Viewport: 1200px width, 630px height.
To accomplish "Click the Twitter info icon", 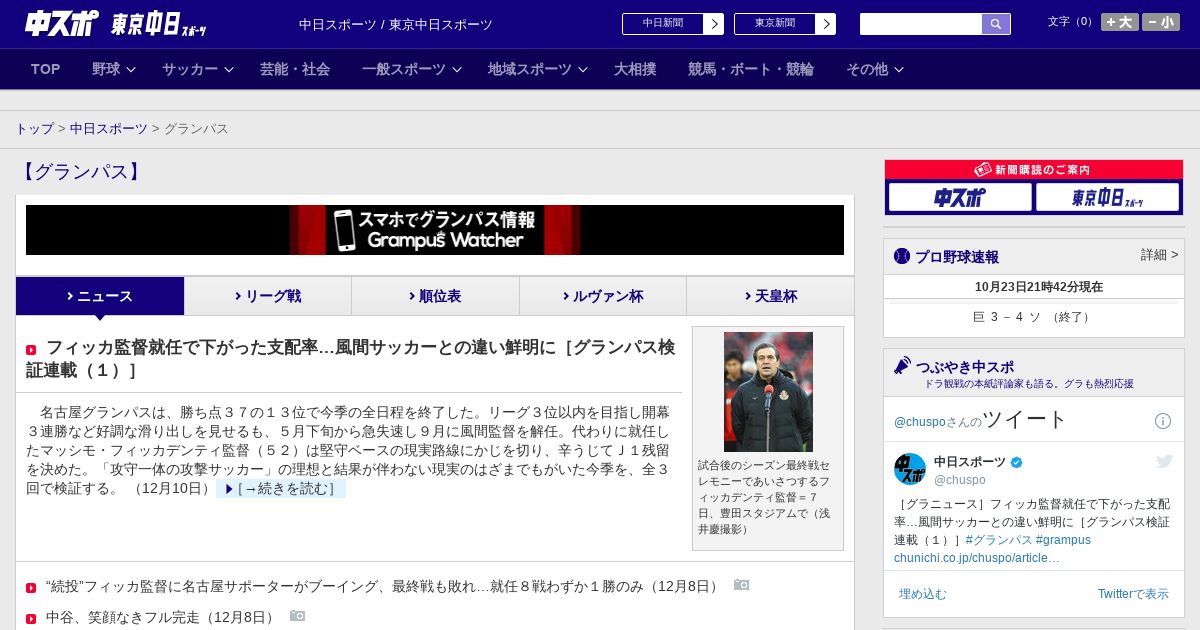I will 1163,421.
